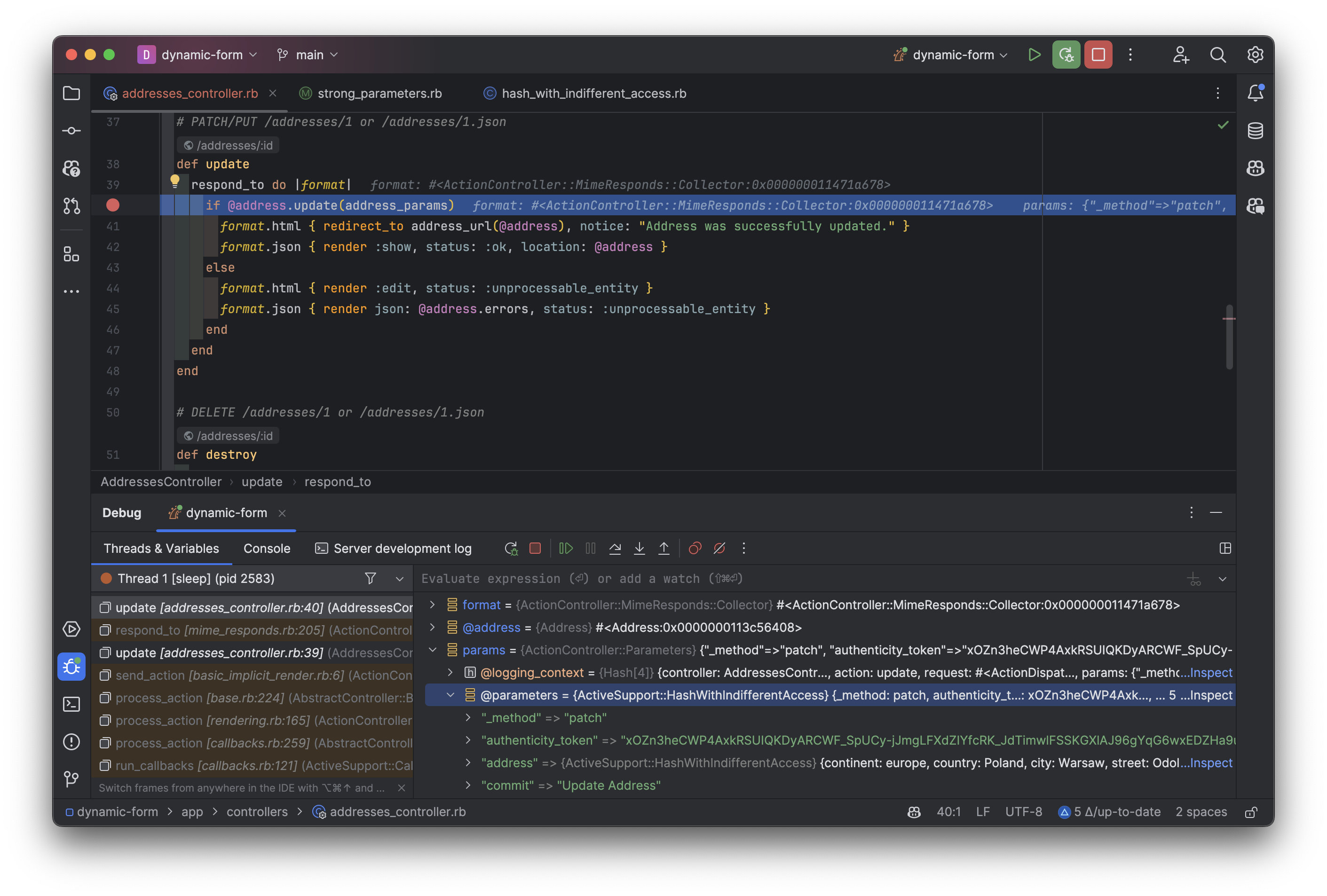The width and height of the screenshot is (1327, 896).
Task: Toggle the thread filter icon
Action: pyautogui.click(x=371, y=579)
